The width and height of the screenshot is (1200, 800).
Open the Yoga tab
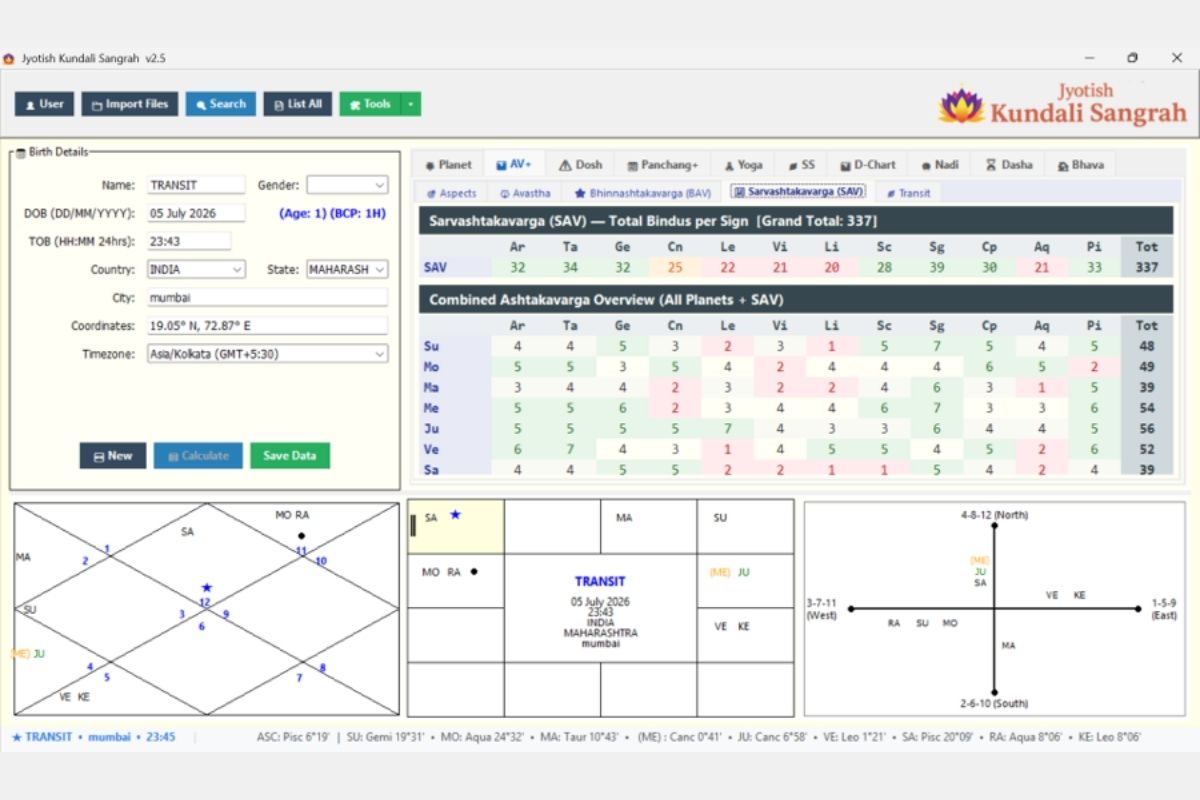click(x=743, y=165)
